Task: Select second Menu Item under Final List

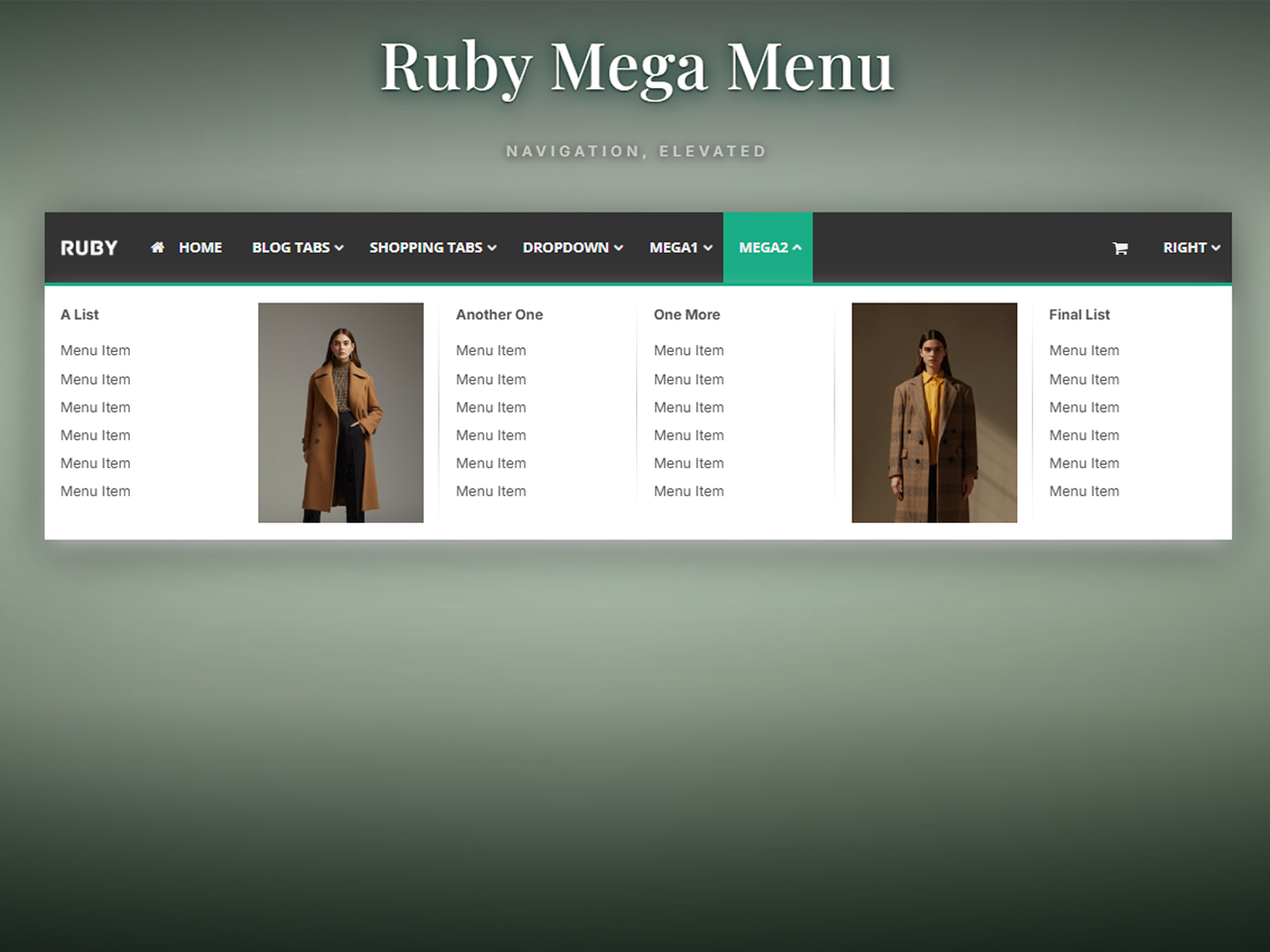Action: [1083, 379]
